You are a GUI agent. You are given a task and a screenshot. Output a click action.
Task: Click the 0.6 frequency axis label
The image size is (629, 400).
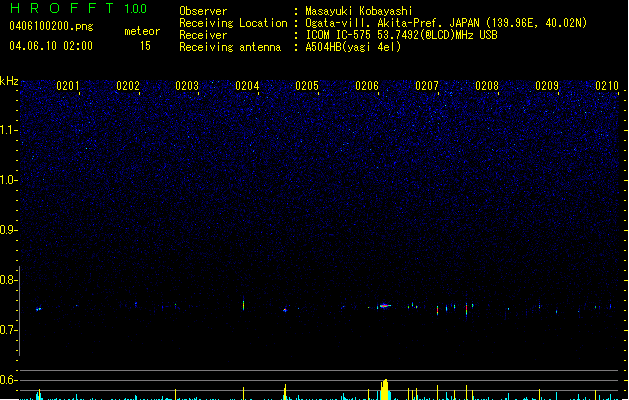coord(9,380)
